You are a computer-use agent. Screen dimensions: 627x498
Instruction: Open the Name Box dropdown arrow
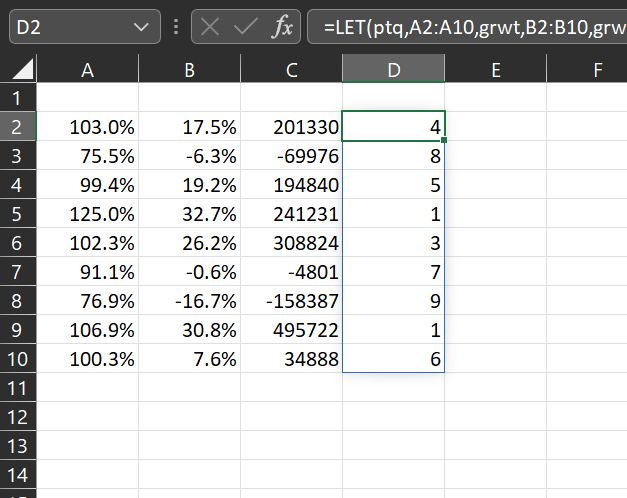(141, 27)
